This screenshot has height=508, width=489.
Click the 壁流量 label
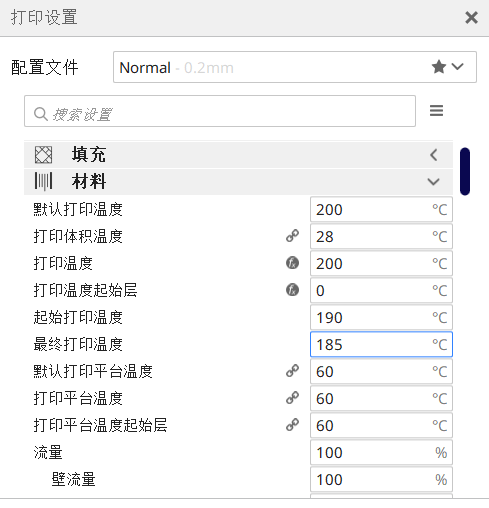point(74,480)
